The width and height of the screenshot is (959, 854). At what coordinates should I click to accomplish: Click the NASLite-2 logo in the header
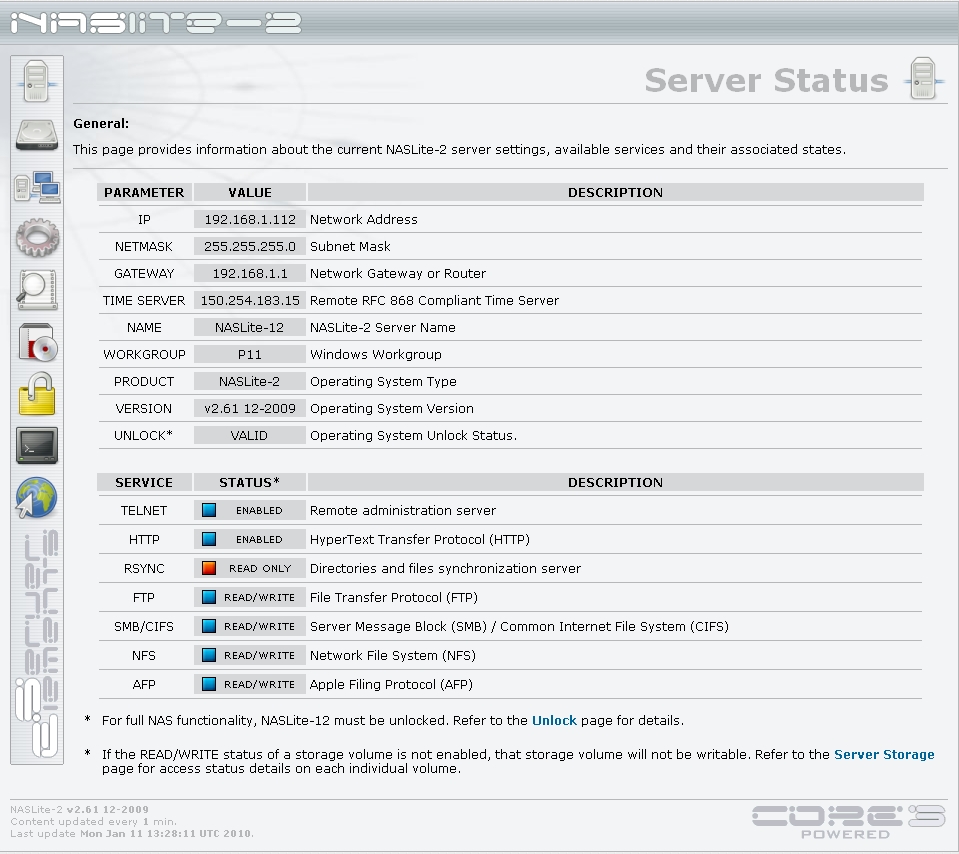tap(157, 23)
